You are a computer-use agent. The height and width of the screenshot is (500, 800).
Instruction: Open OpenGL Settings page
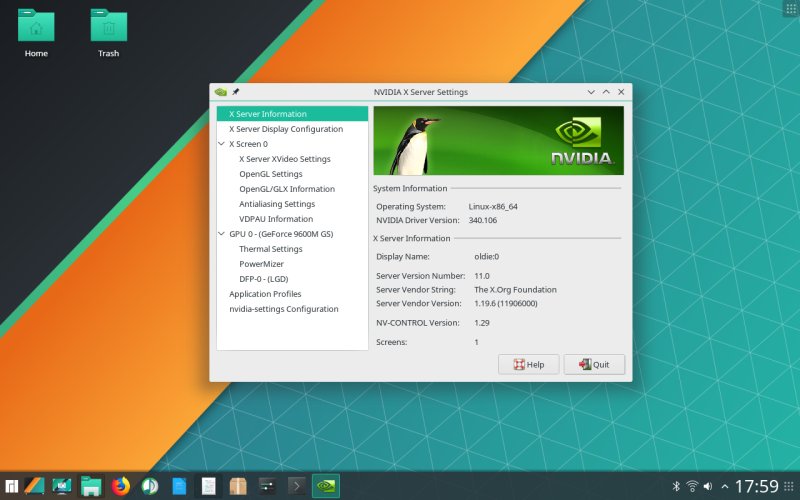[270, 174]
